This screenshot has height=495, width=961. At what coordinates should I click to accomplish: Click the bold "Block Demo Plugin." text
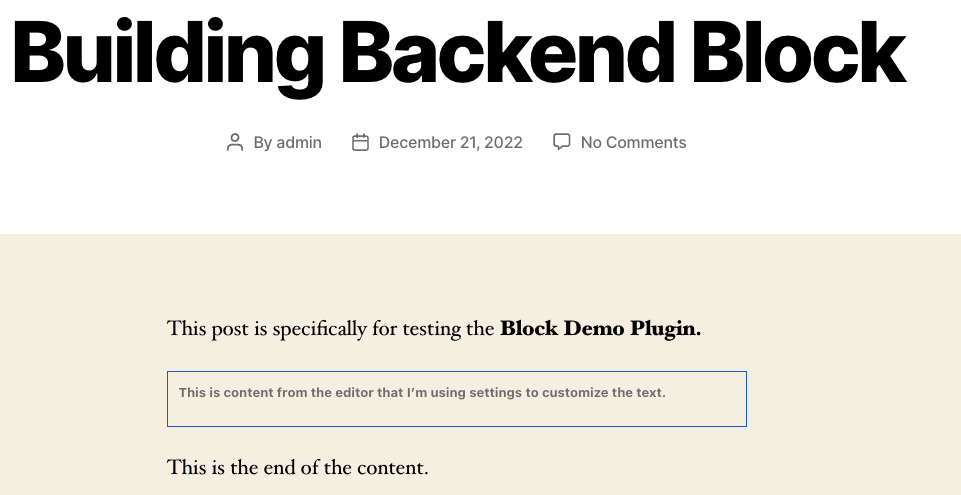click(601, 329)
